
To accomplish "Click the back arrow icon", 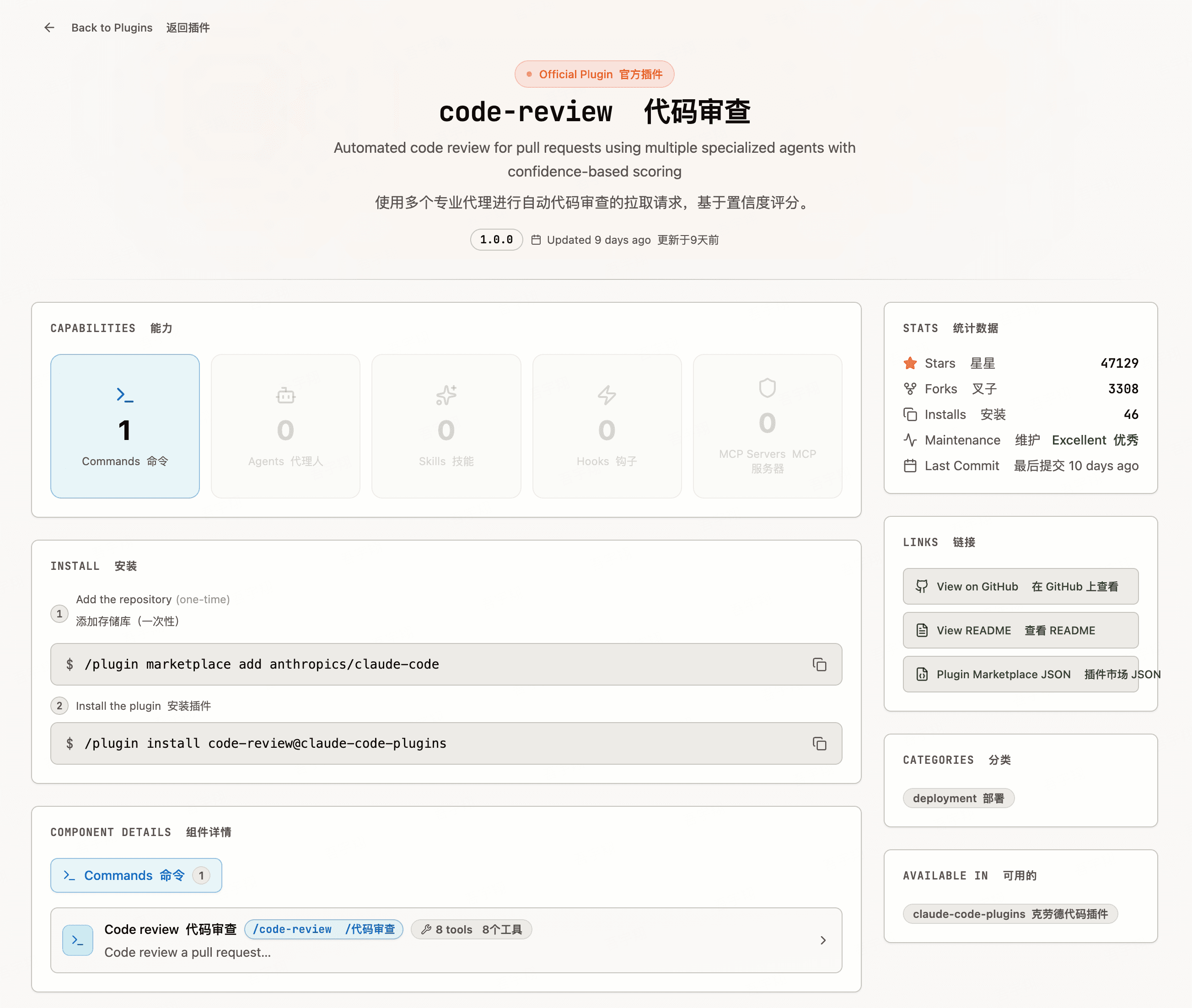I will click(49, 27).
